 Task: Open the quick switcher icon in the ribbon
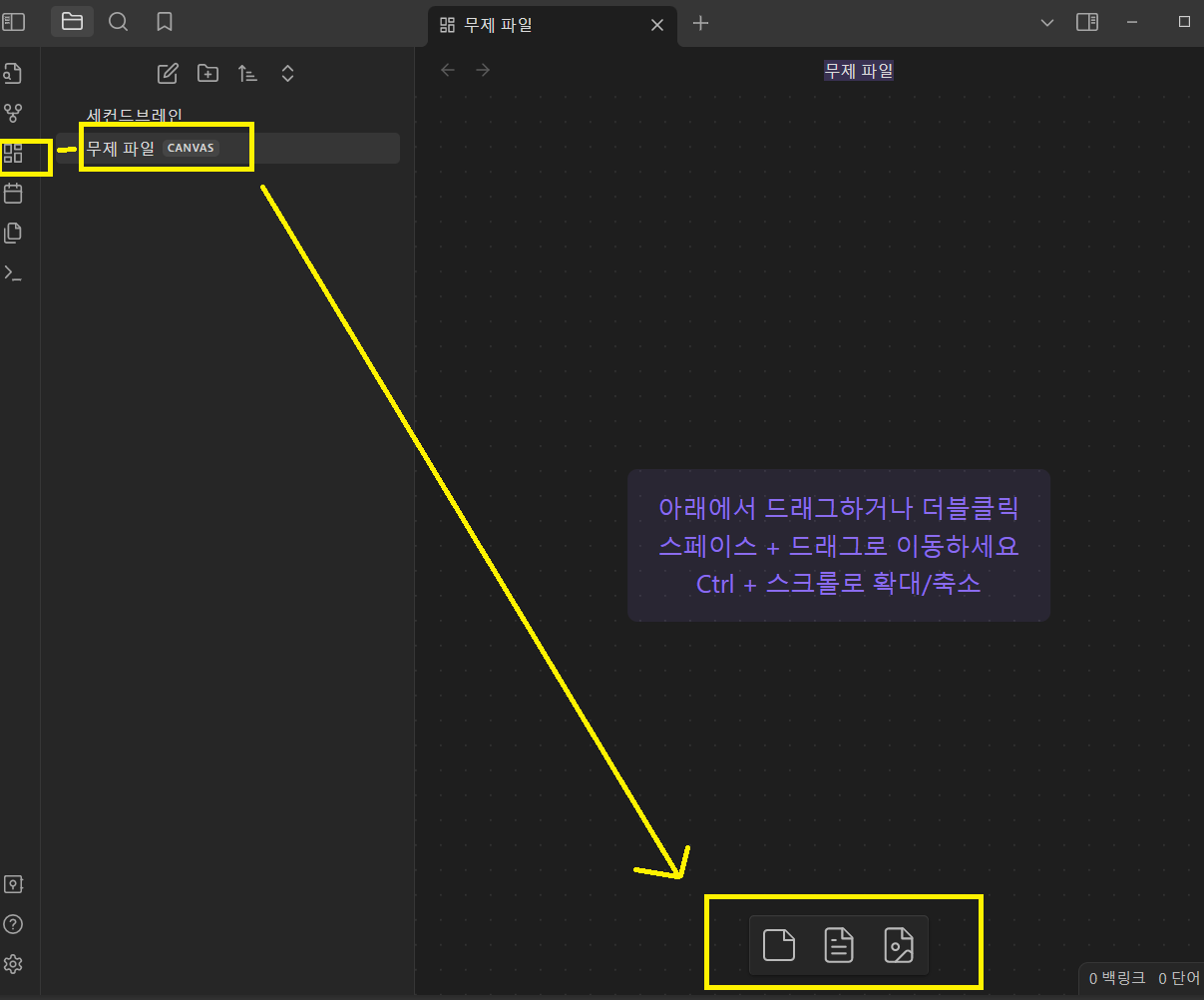tap(13, 73)
